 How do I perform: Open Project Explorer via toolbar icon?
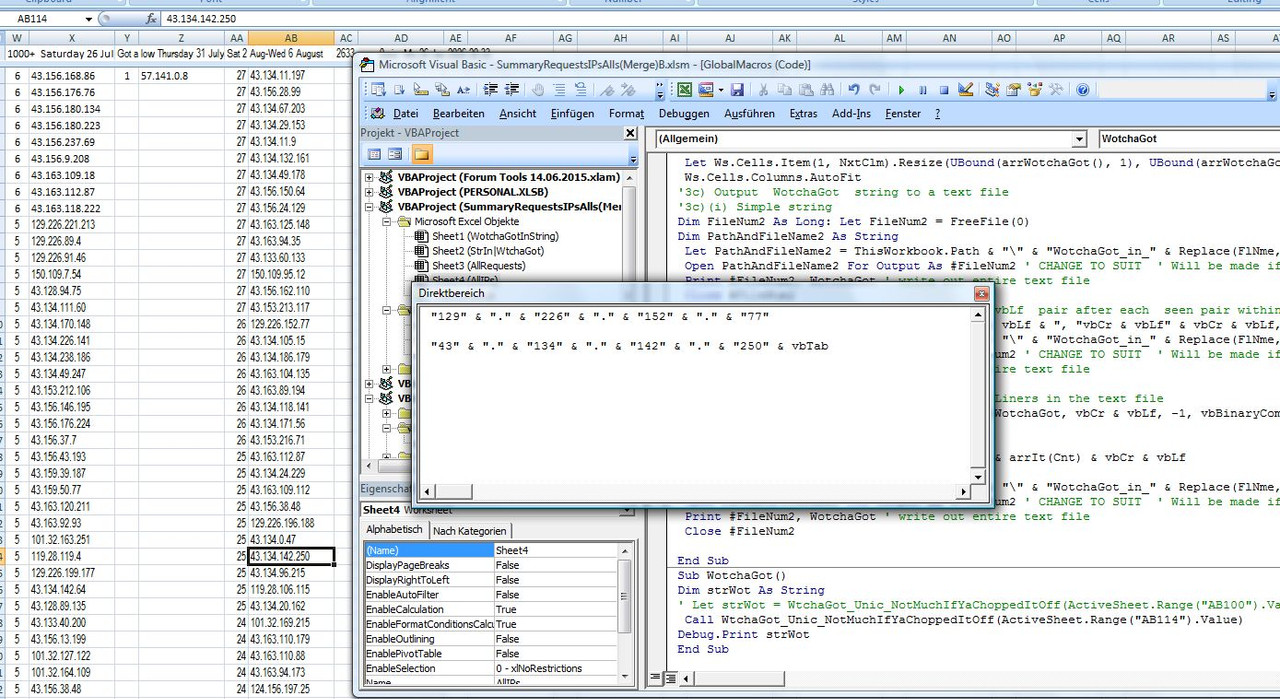992,90
